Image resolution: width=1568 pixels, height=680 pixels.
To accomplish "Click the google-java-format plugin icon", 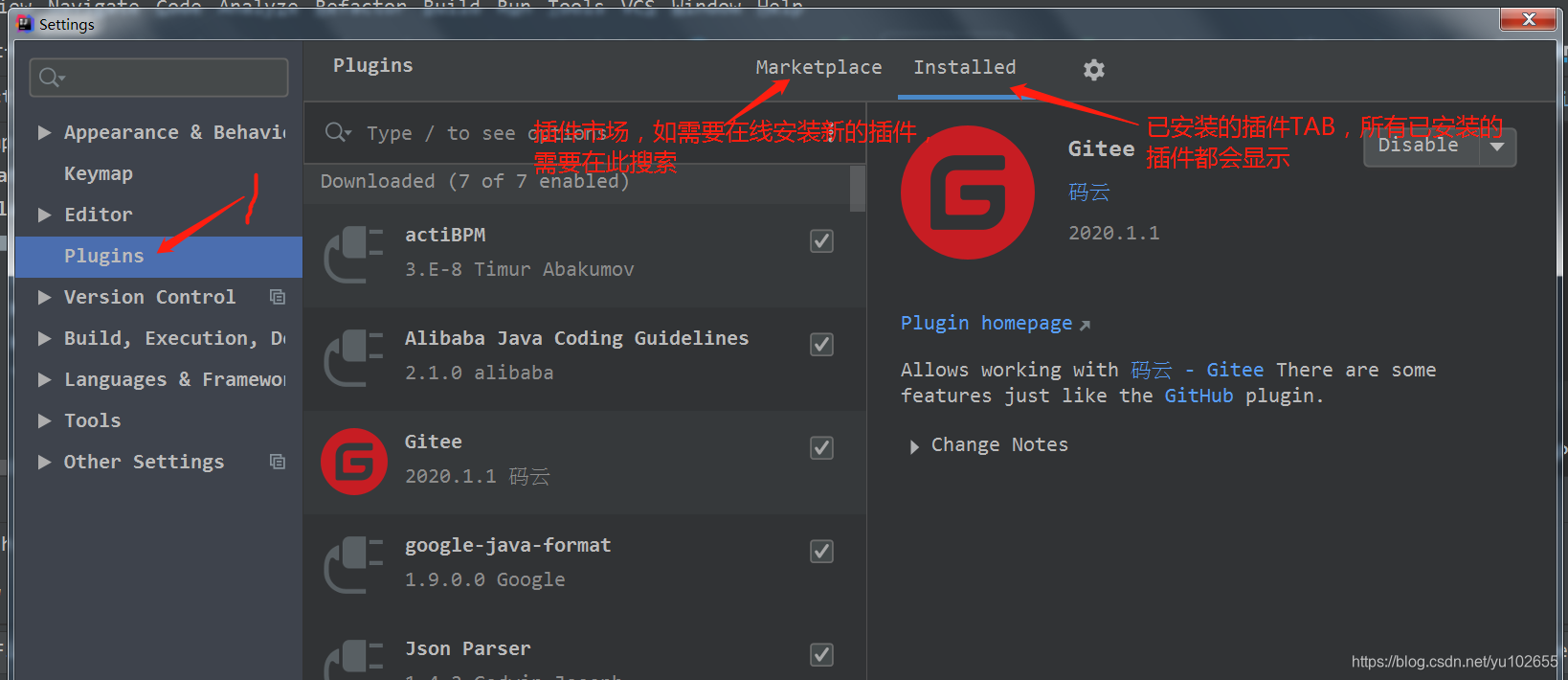I will pos(353,565).
